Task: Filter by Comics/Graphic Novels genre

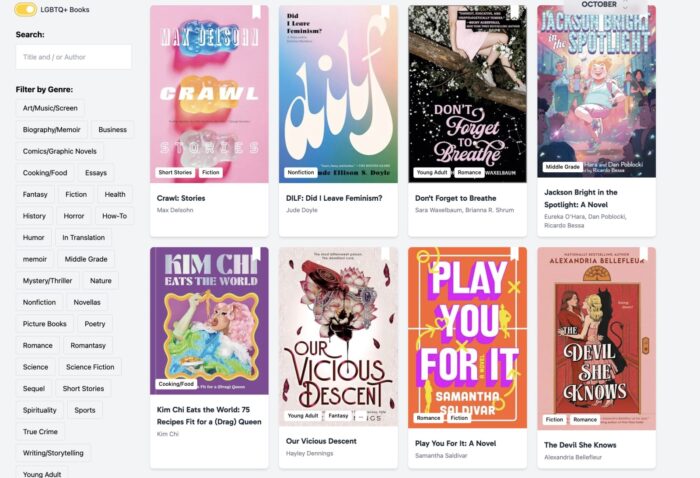Action: 60,151
